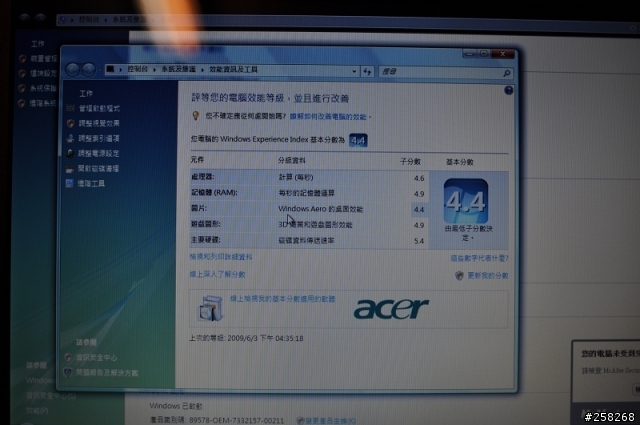
Task: Click the shield icon next to 調整視覺效果
Action: click(x=71, y=123)
